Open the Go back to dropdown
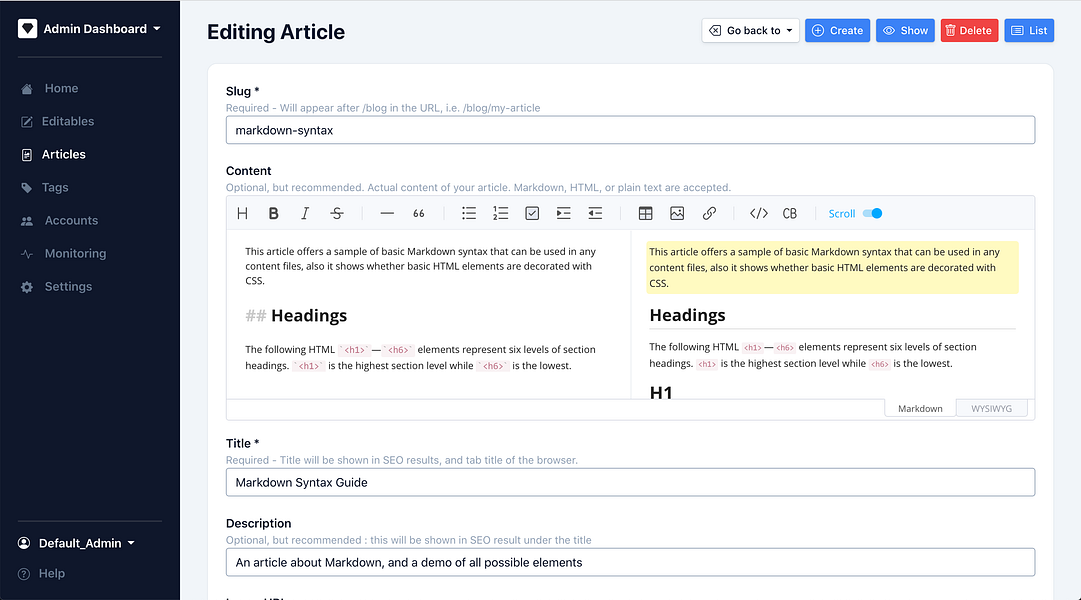This screenshot has height=600, width=1081. point(751,30)
